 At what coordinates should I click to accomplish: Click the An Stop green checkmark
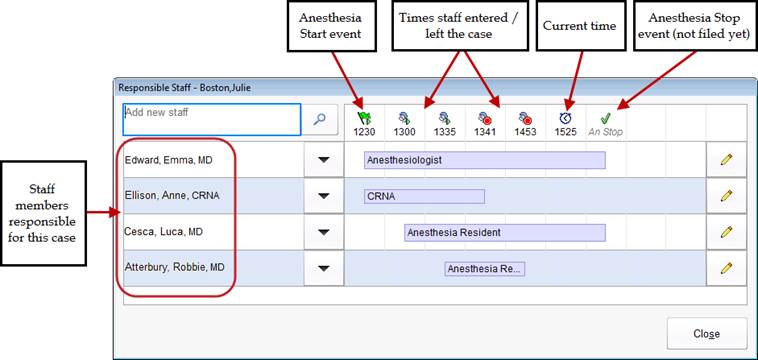pyautogui.click(x=606, y=124)
